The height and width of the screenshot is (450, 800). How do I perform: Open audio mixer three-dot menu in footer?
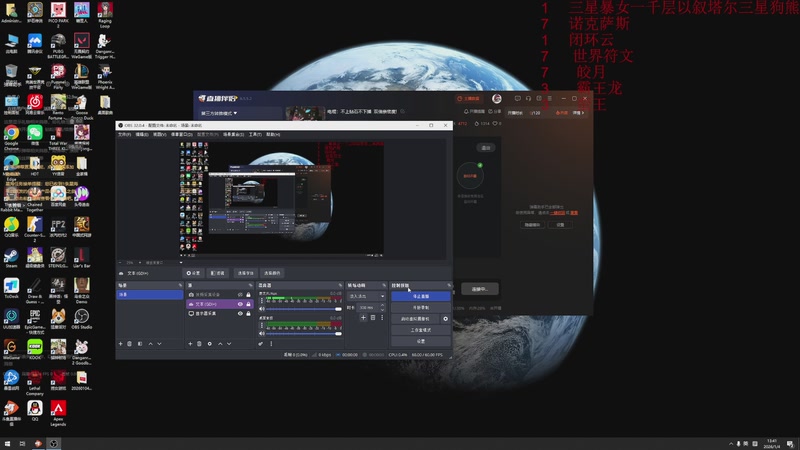coord(271,344)
